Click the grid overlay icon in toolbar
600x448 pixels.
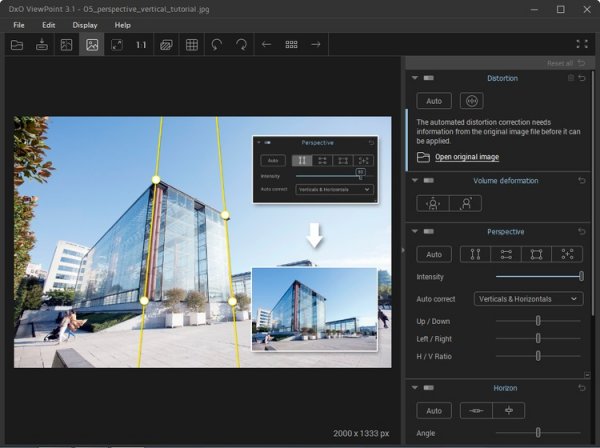[x=192, y=45]
